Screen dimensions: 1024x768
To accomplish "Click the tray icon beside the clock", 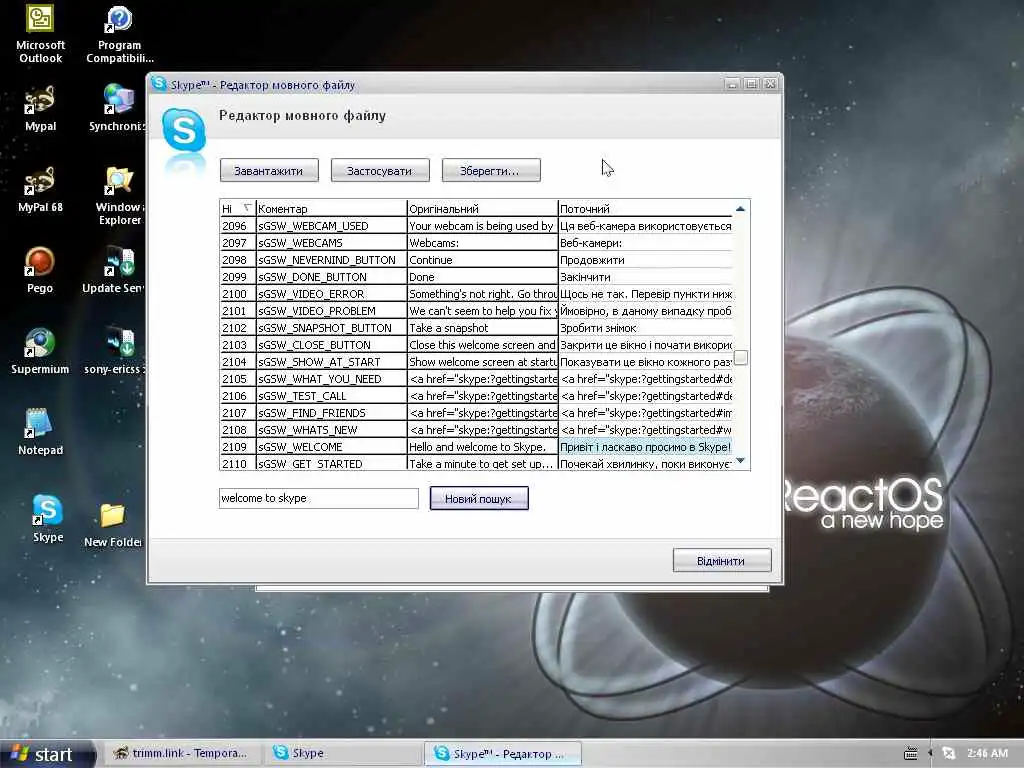I will 950,754.
